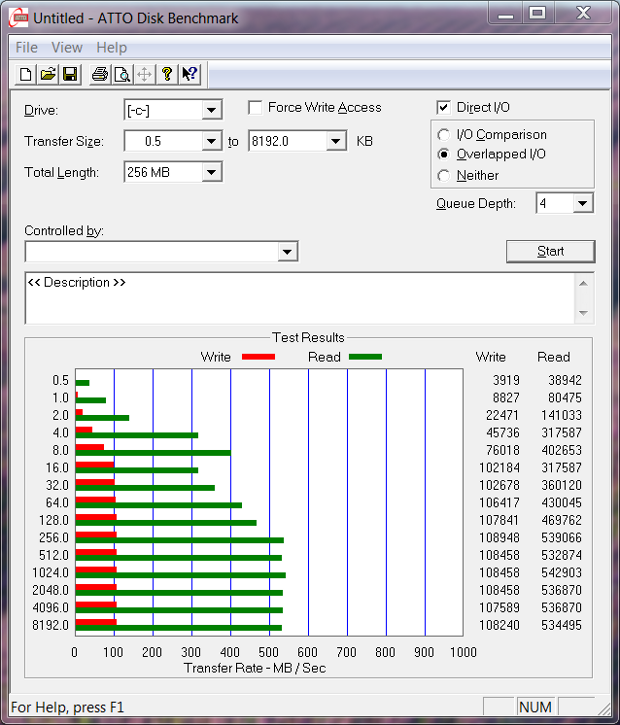Open the Drive dropdown
The image size is (620, 725).
click(x=211, y=110)
